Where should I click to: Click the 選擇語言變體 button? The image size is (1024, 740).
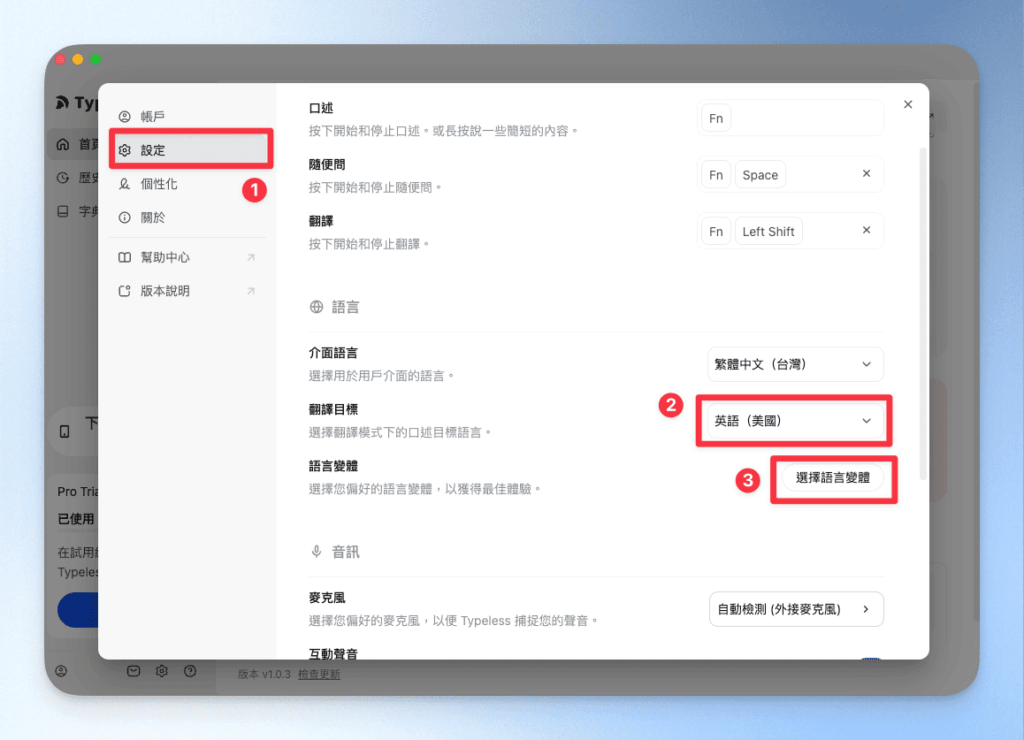834,480
